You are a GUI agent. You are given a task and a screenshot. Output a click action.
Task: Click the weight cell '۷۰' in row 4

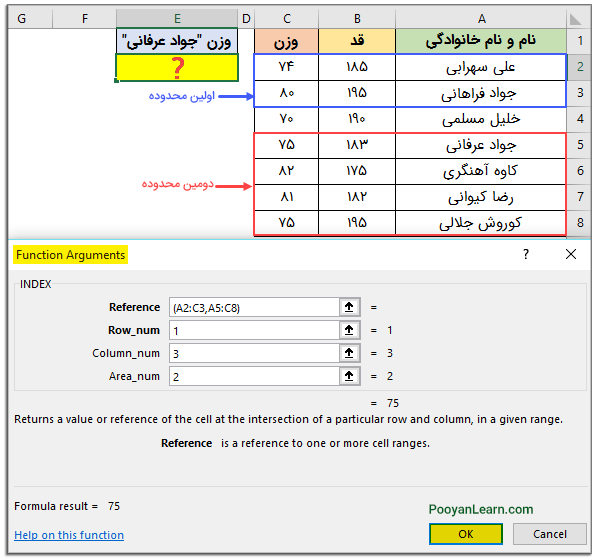(x=286, y=119)
